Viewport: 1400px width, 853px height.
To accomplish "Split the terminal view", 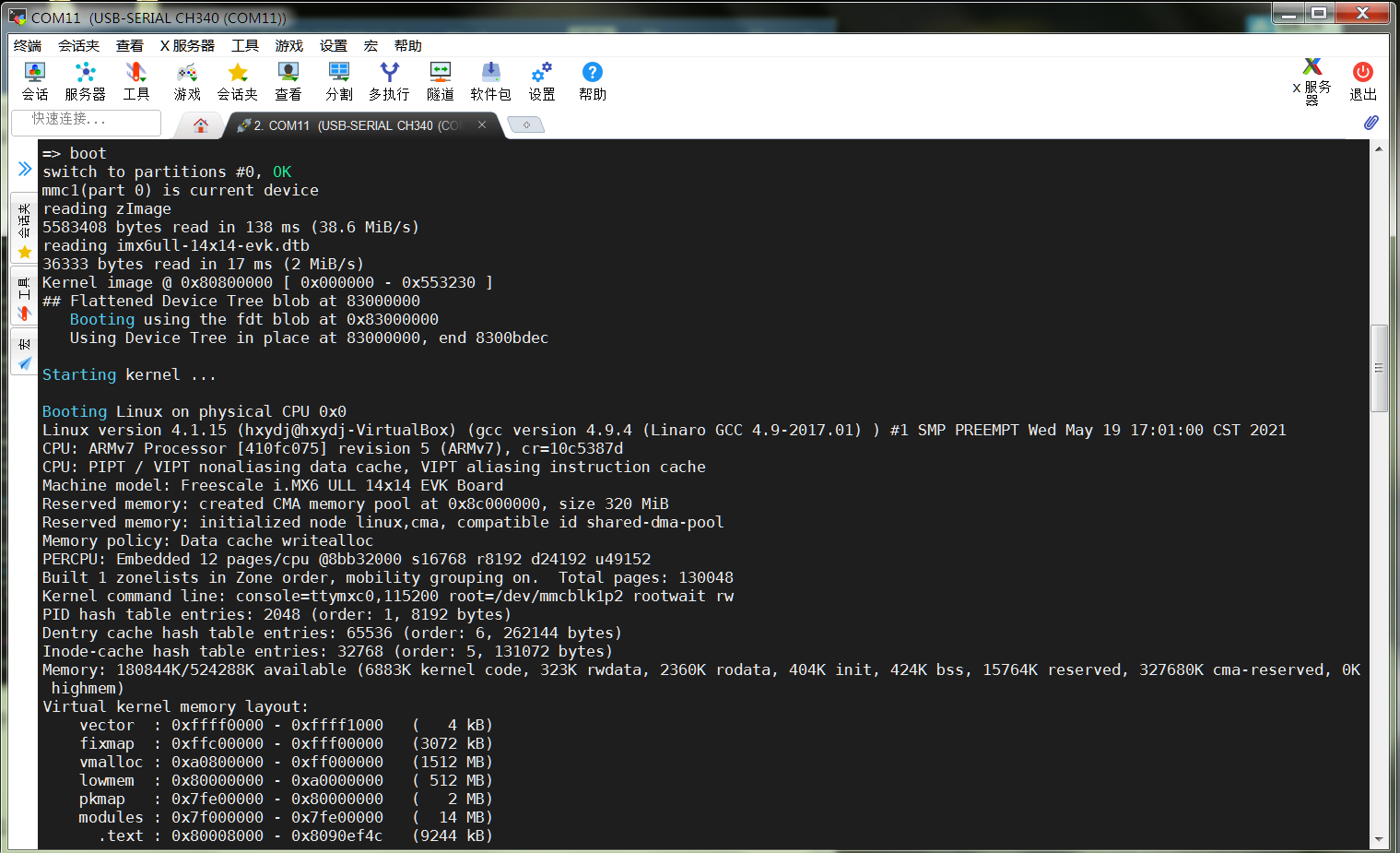I will pos(338,80).
